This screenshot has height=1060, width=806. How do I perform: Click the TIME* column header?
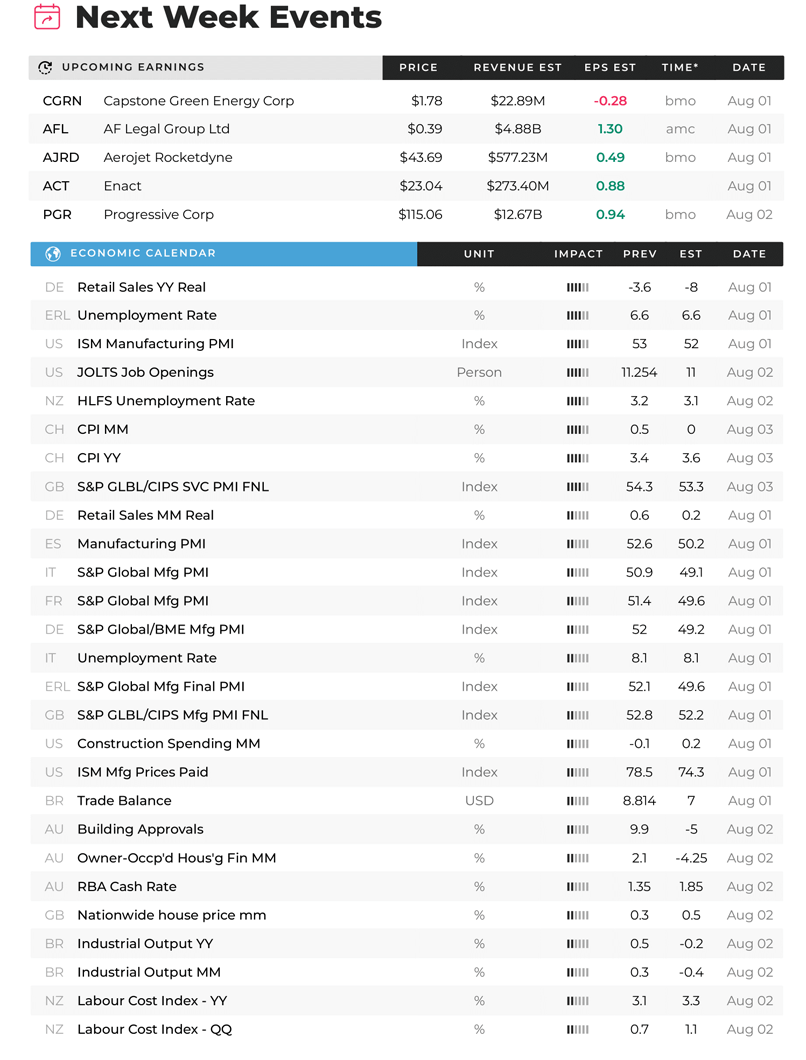point(680,68)
